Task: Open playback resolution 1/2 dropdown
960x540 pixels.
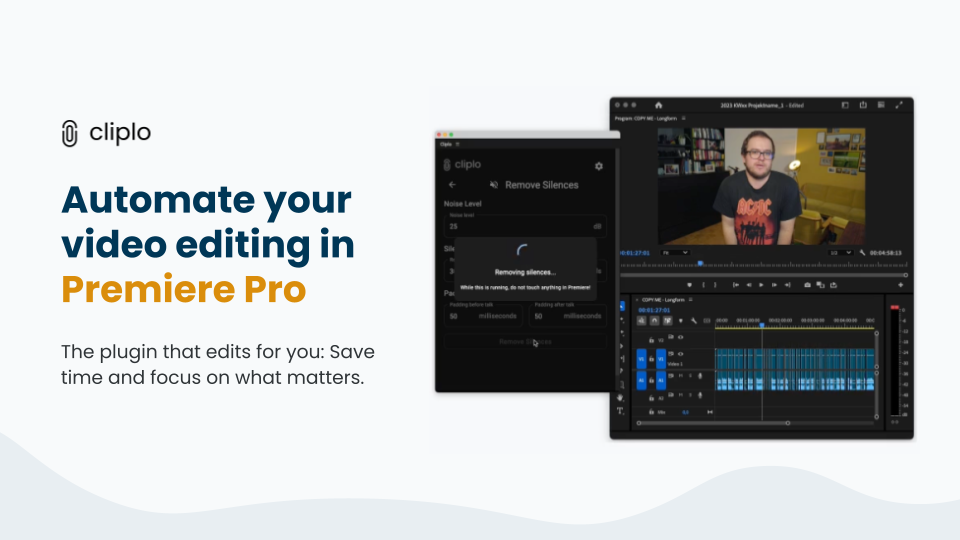Action: point(841,252)
